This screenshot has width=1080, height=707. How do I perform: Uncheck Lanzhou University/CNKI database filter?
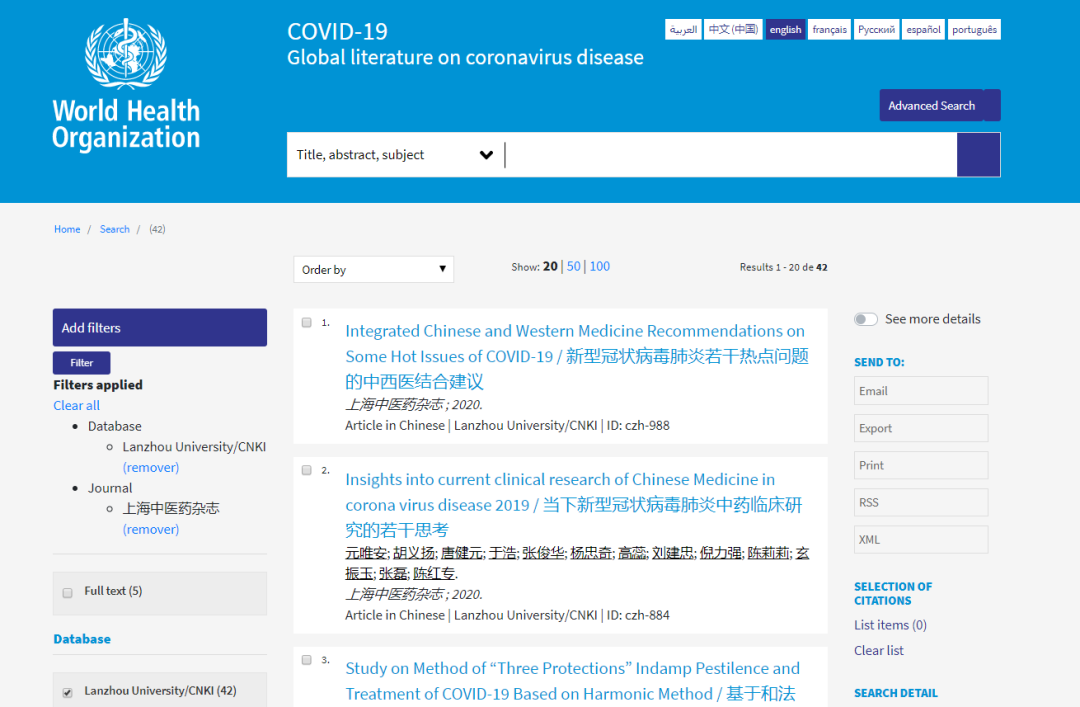[68, 692]
